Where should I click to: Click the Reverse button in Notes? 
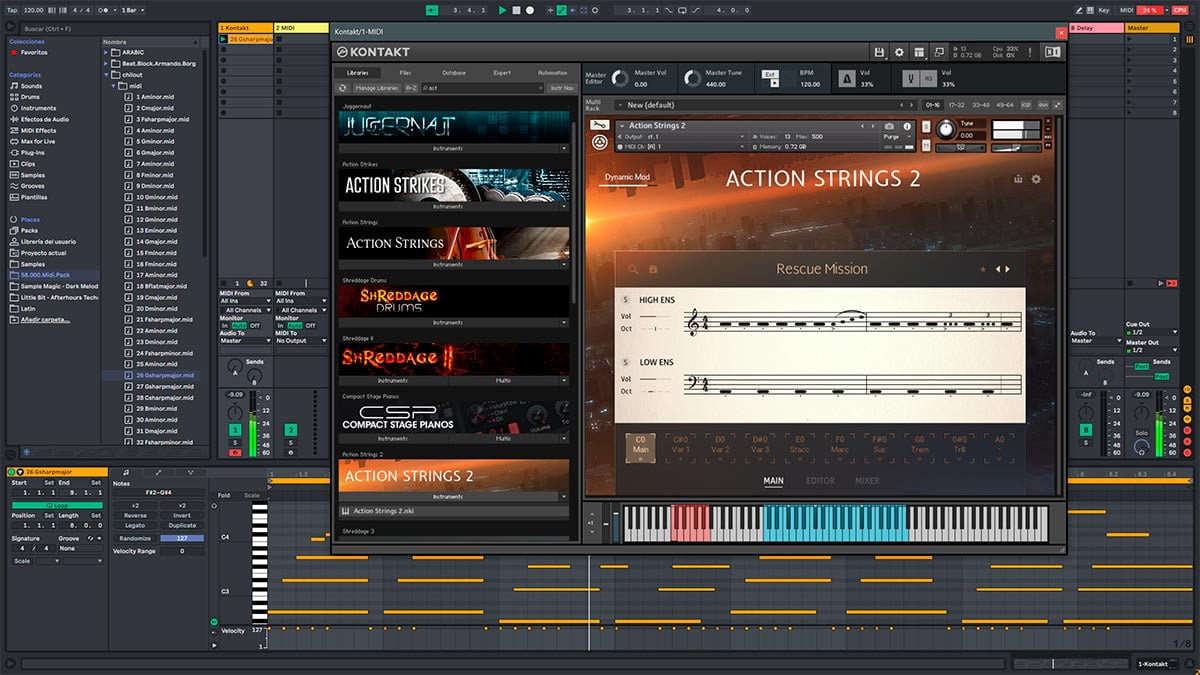135,516
